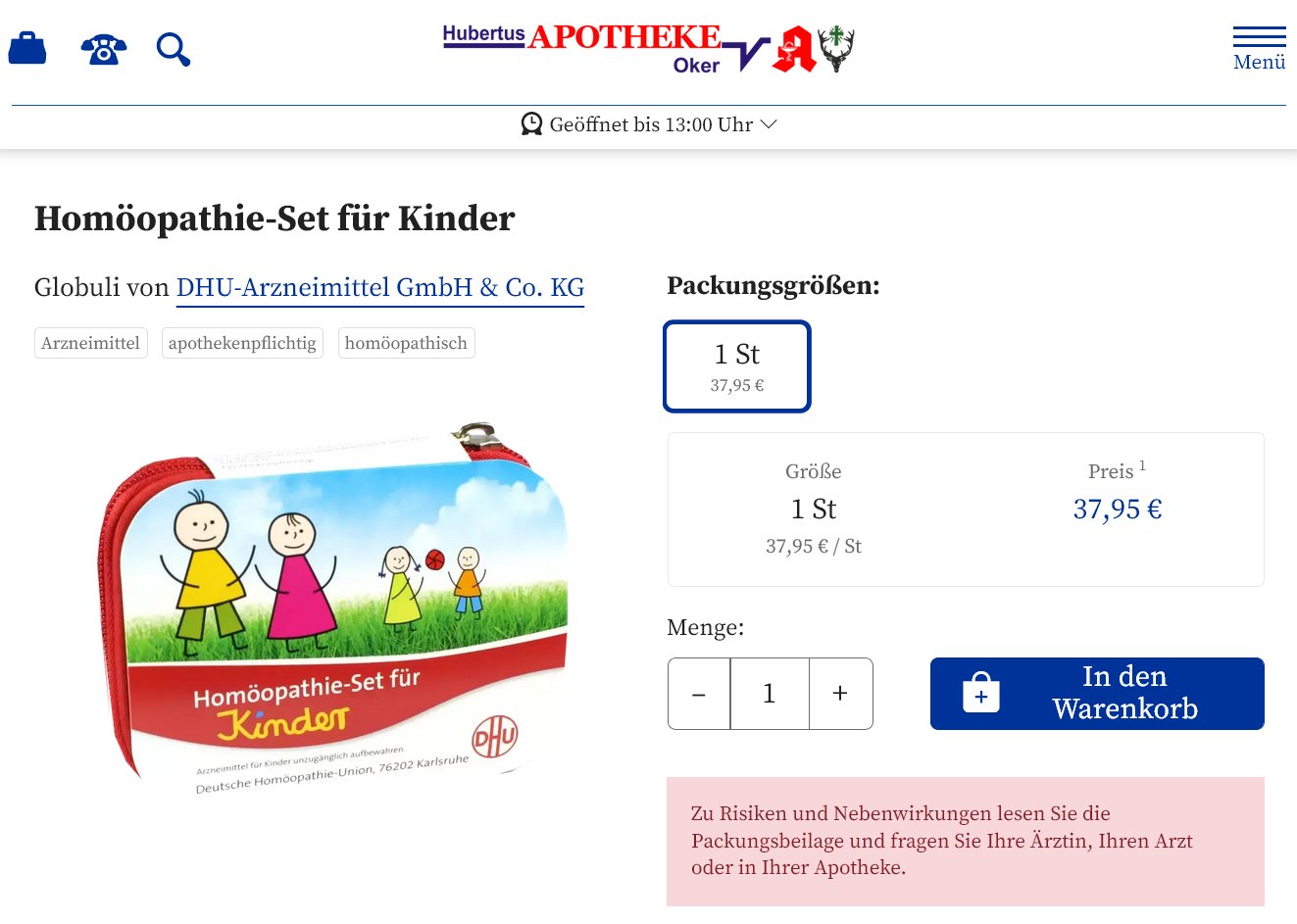Click the bag icon on Warenkorb button
Viewport: 1297px width, 924px height.
[x=981, y=693]
